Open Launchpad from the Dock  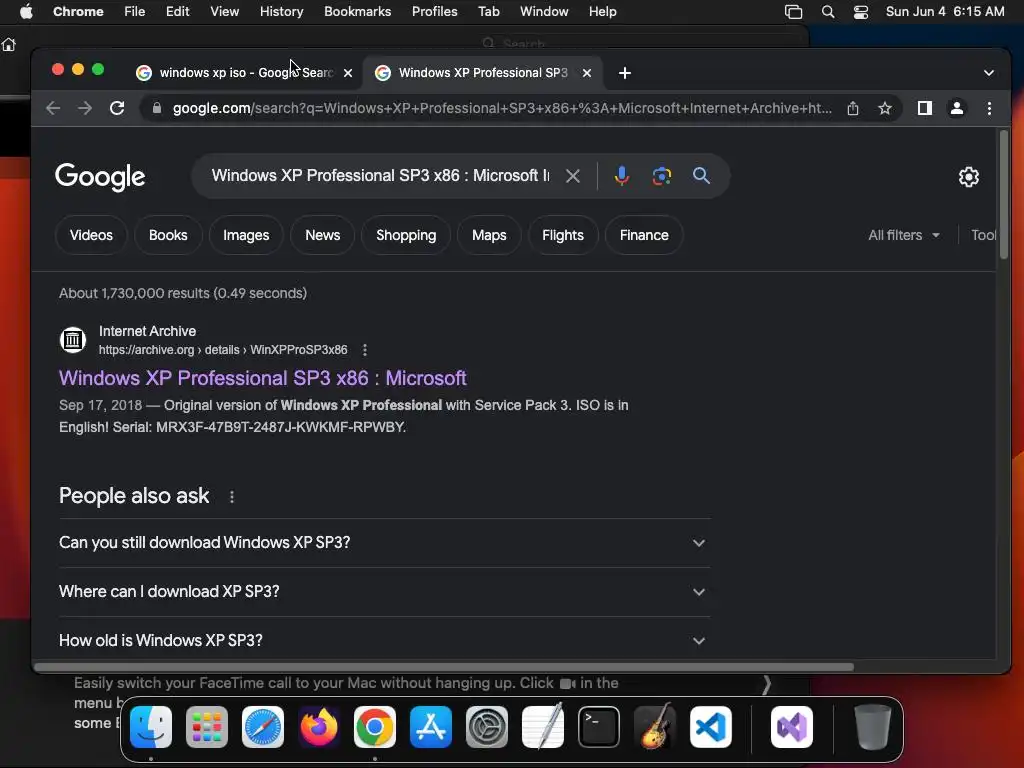coord(207,727)
